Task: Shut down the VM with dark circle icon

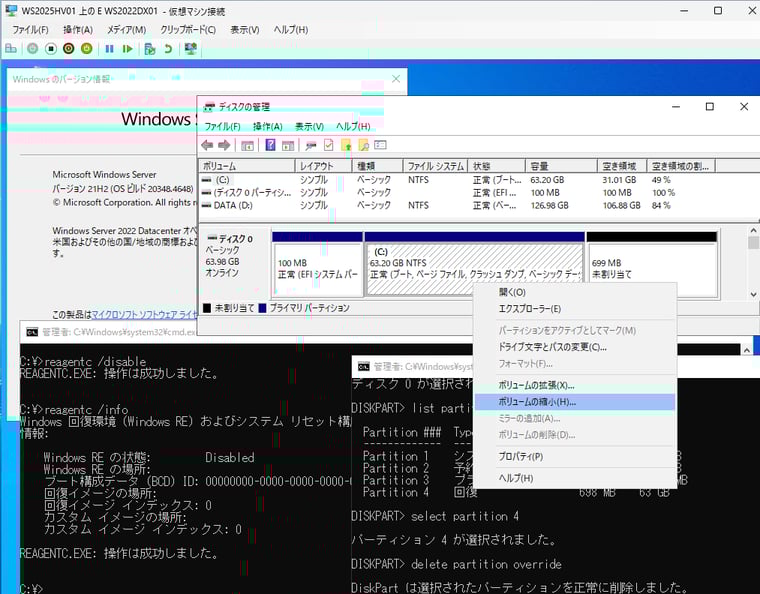Action: [69, 48]
